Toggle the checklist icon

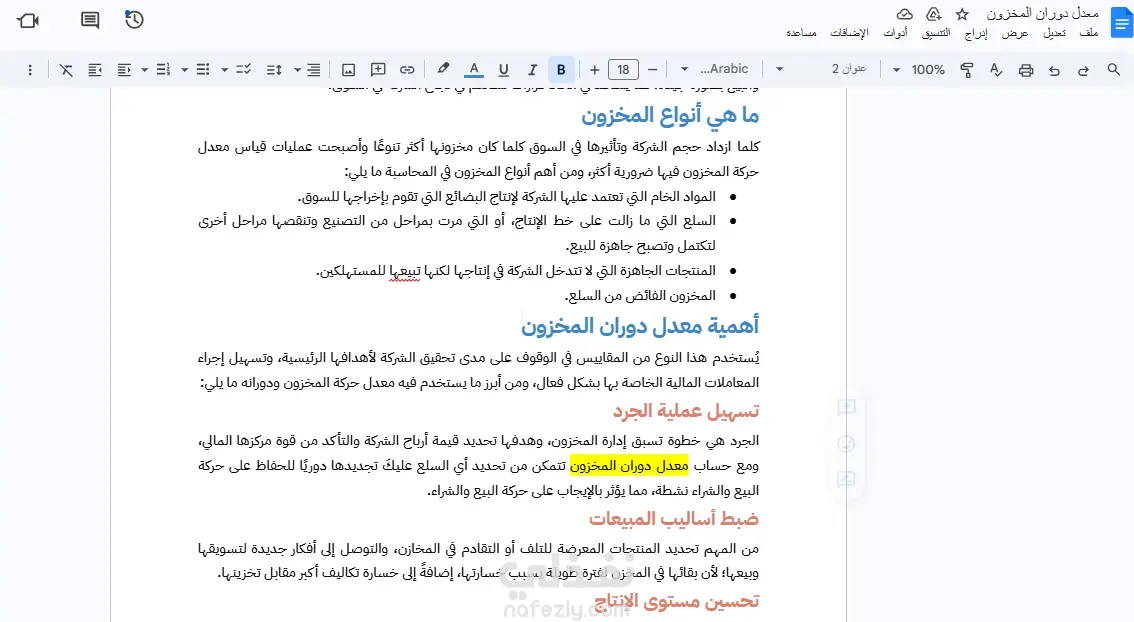(244, 69)
